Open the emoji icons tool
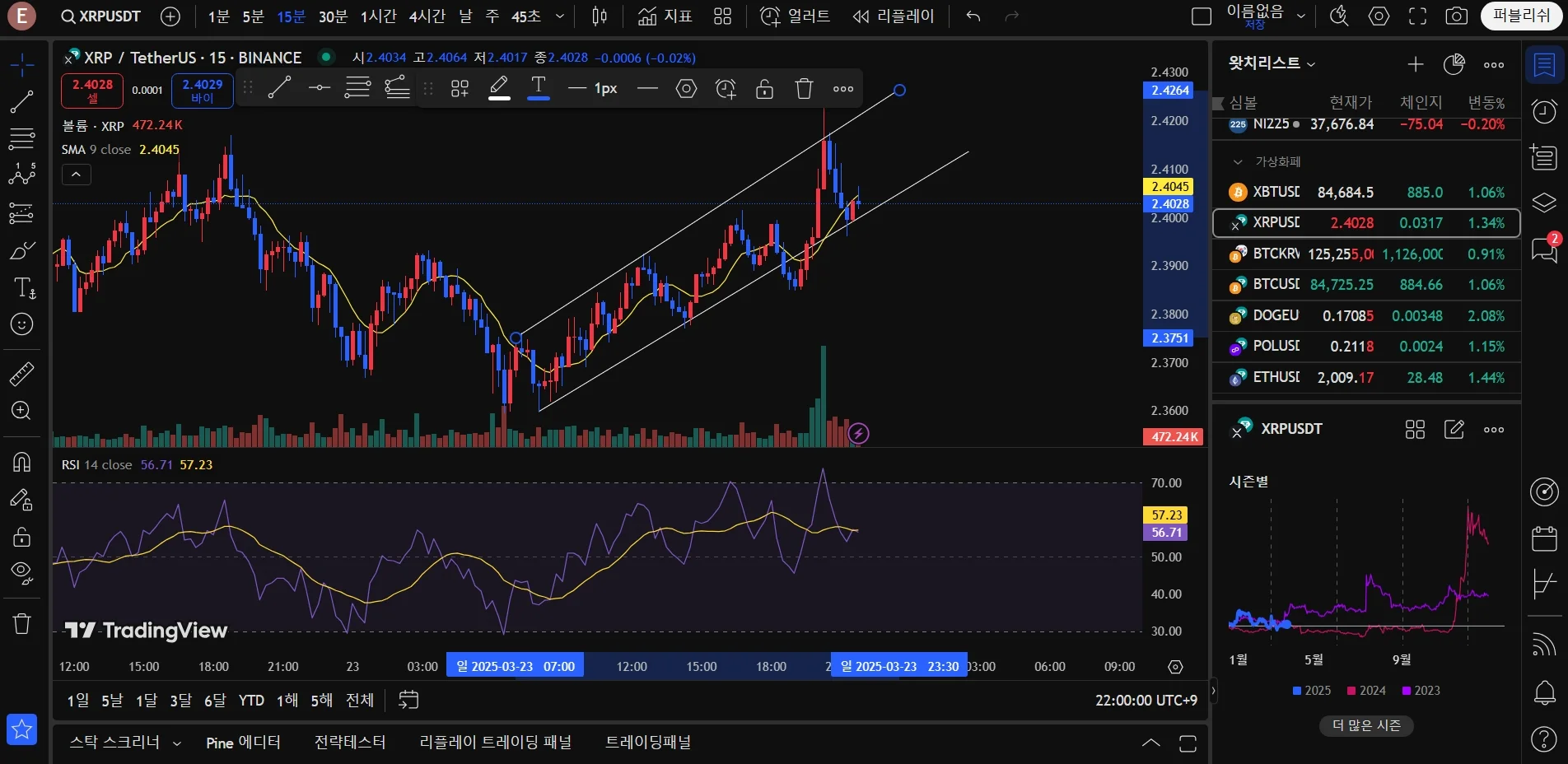The height and width of the screenshot is (764, 1568). point(21,324)
